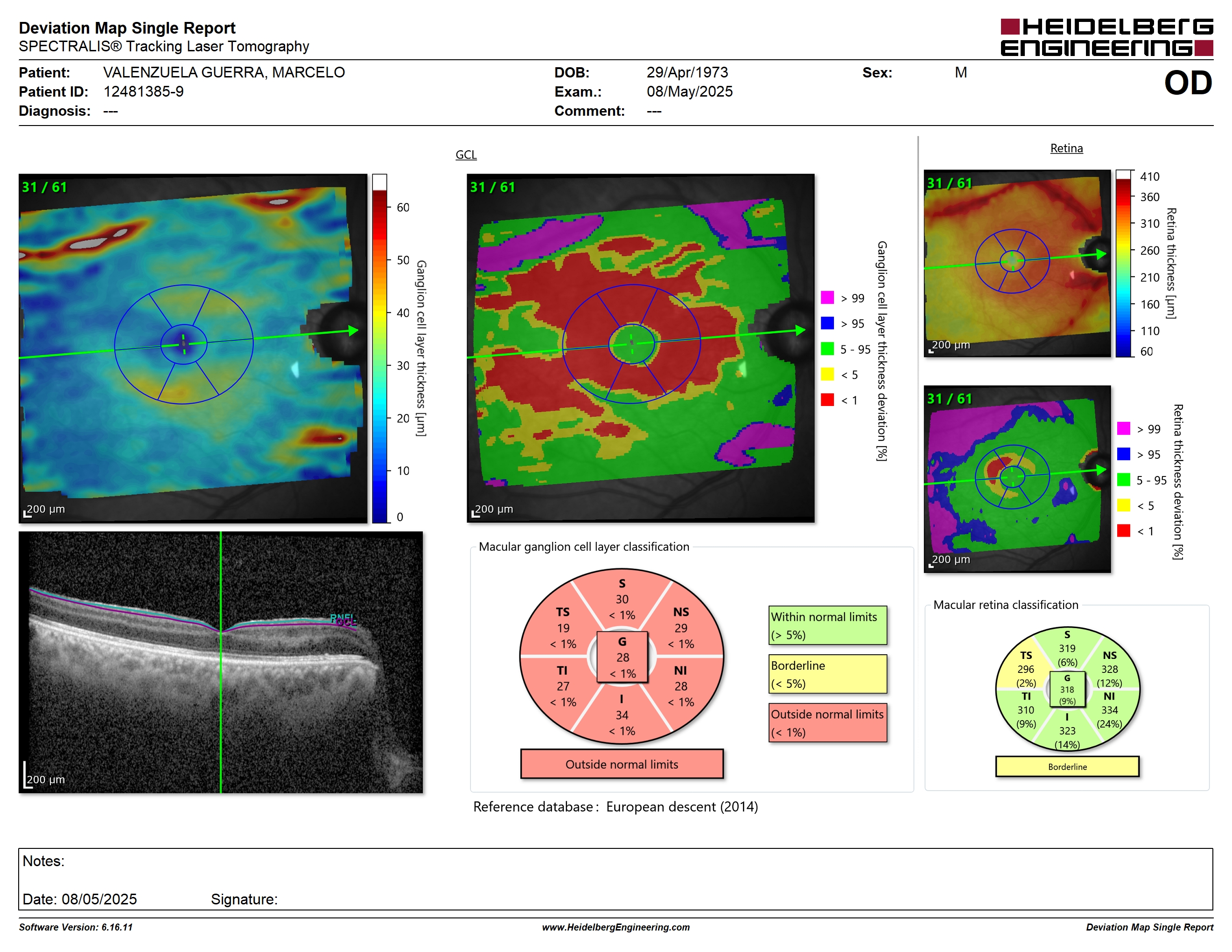The height and width of the screenshot is (952, 1232).
Task: Click the Heidelberg Engineering logo
Action: click(x=1106, y=37)
